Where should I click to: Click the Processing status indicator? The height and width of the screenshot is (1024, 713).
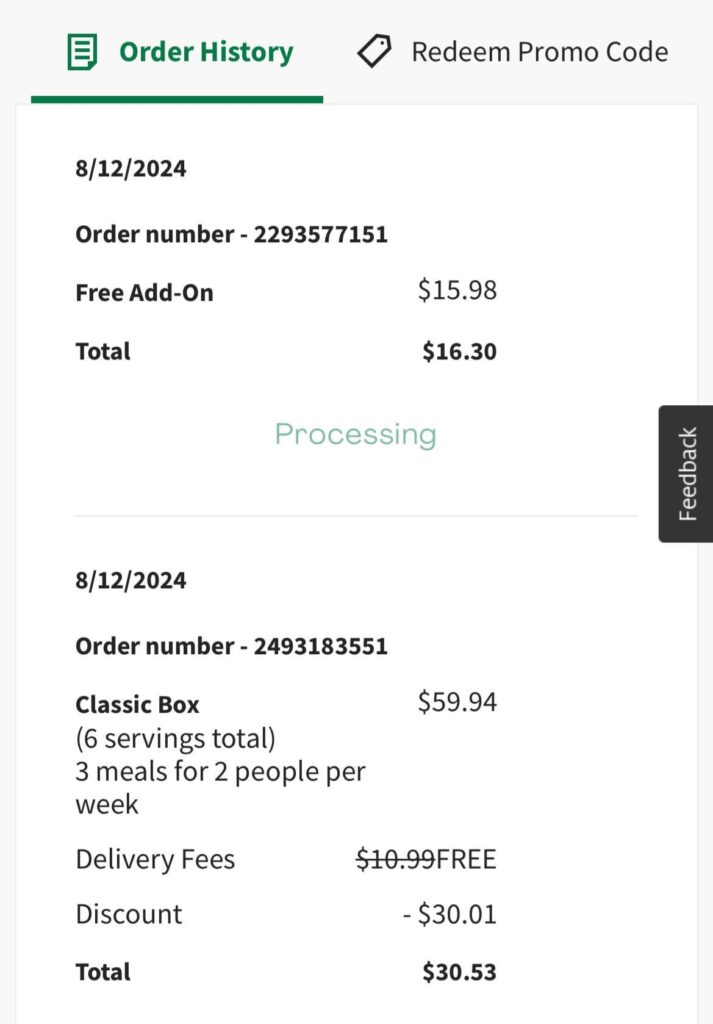(x=355, y=434)
